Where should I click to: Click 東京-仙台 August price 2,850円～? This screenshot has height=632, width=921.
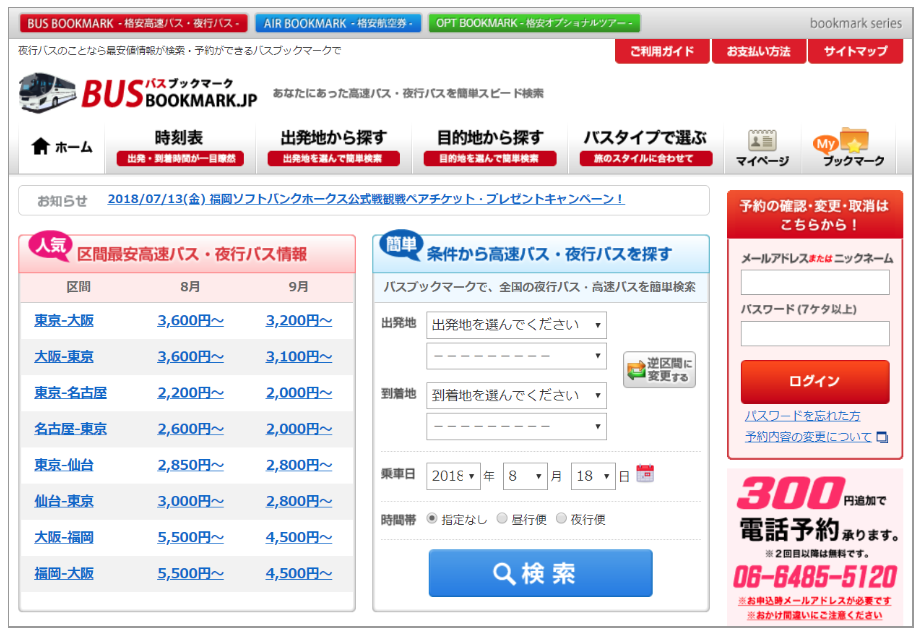tap(190, 465)
